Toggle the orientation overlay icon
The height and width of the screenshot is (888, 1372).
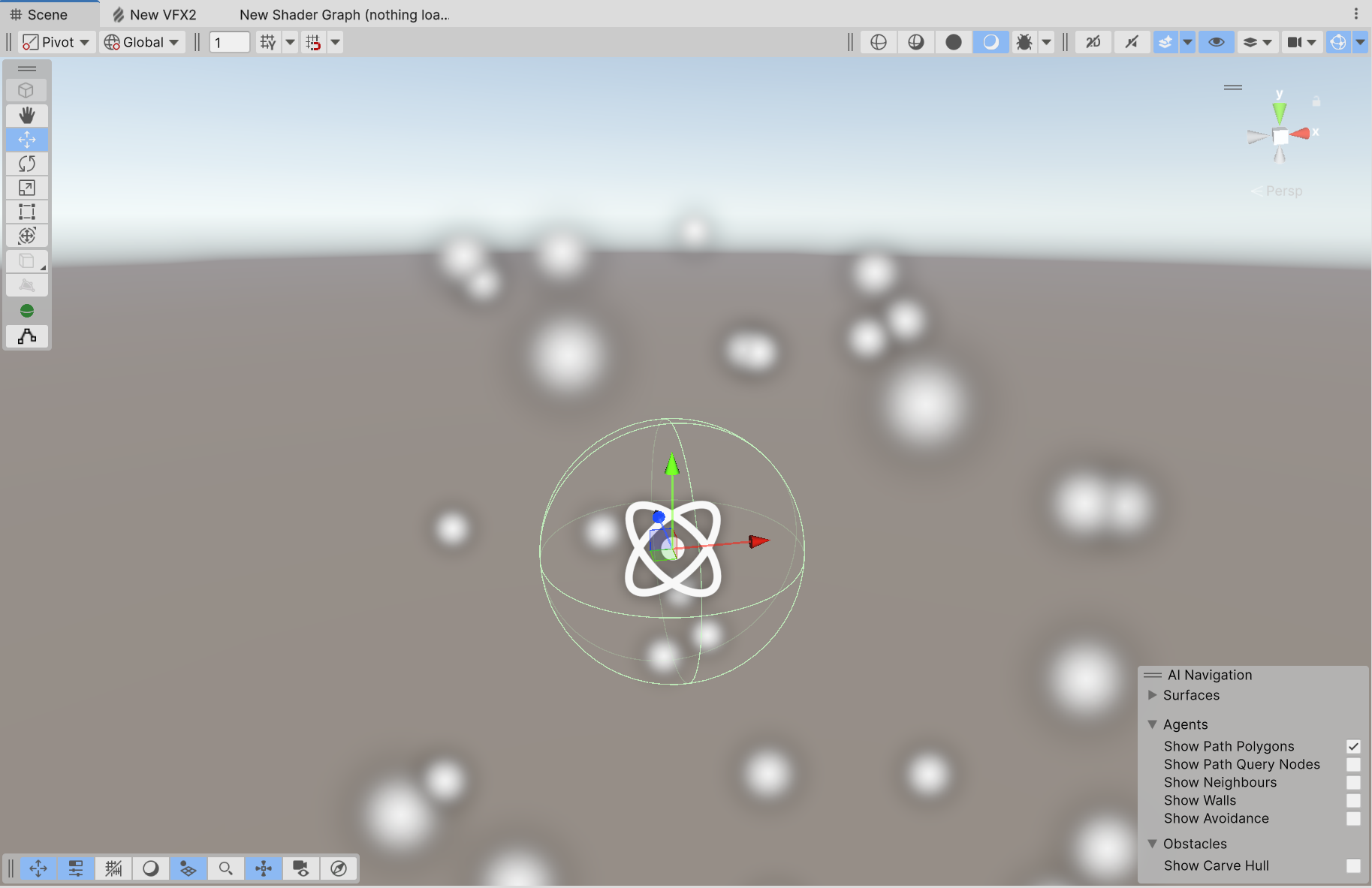(x=264, y=868)
